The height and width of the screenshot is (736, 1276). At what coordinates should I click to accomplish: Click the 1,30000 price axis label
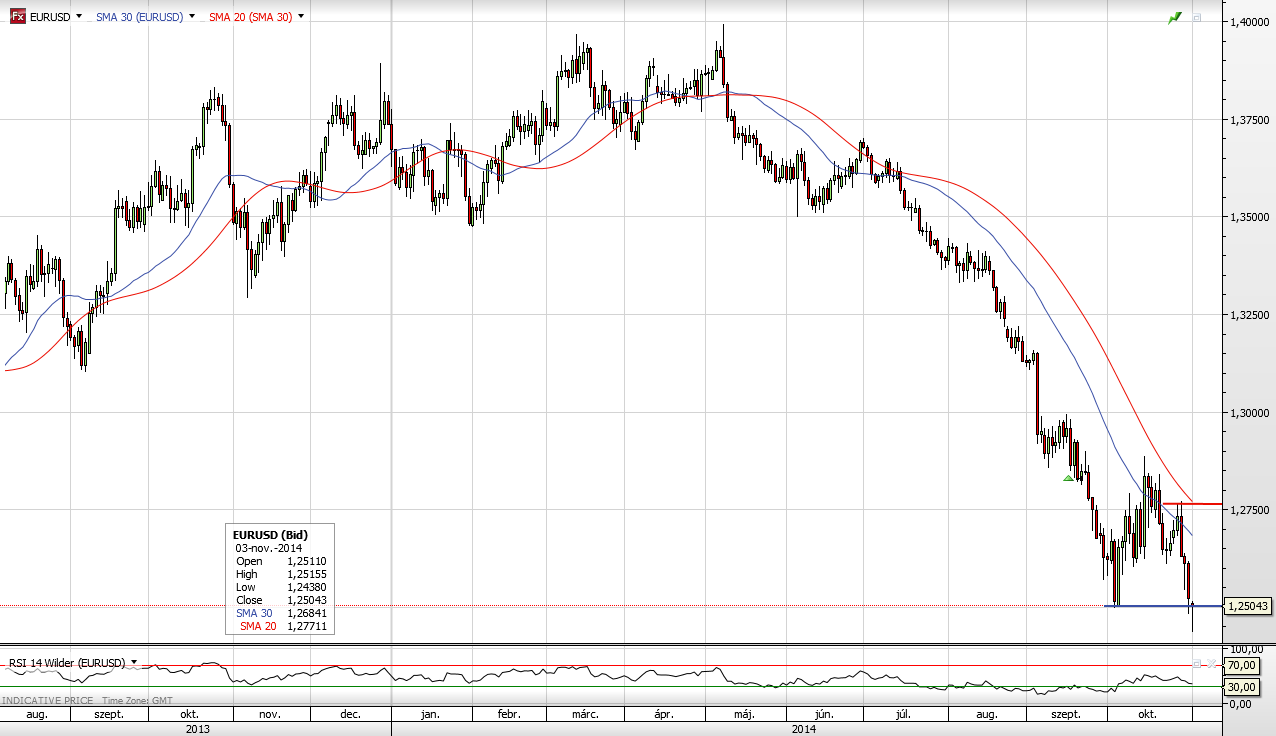pyautogui.click(x=1250, y=413)
